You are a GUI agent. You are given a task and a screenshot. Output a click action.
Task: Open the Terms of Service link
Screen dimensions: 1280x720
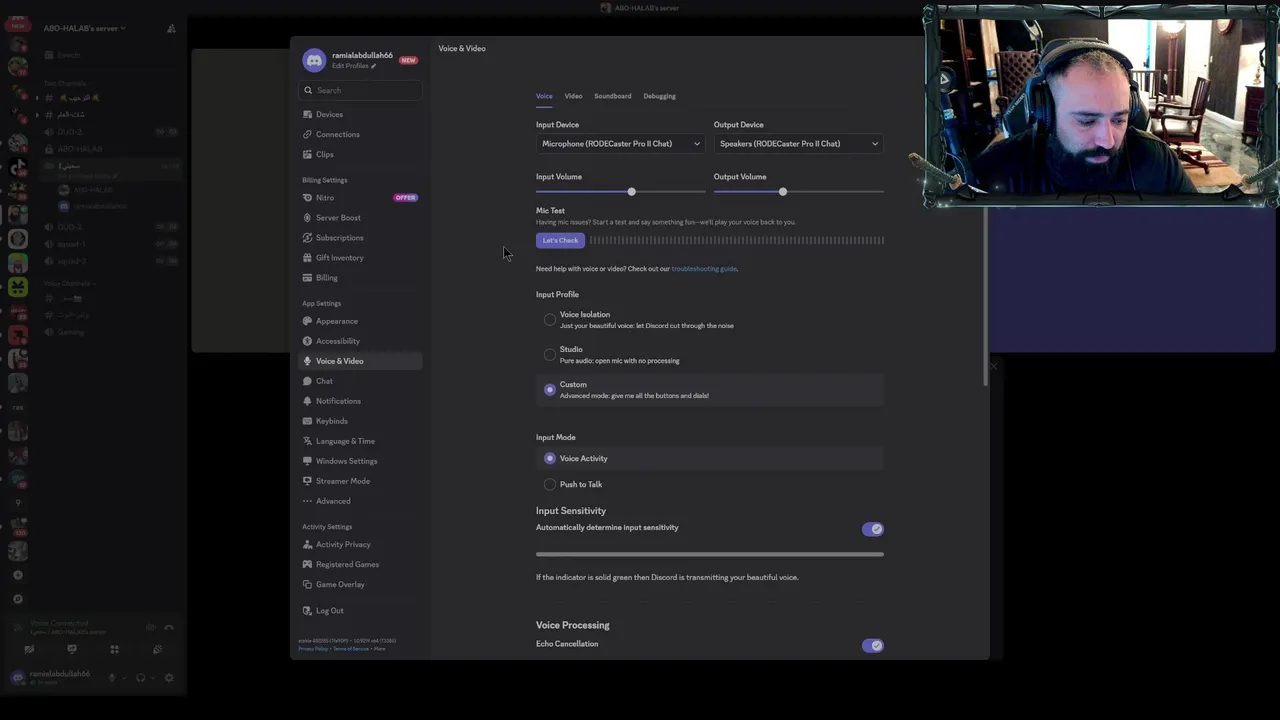tap(352, 649)
